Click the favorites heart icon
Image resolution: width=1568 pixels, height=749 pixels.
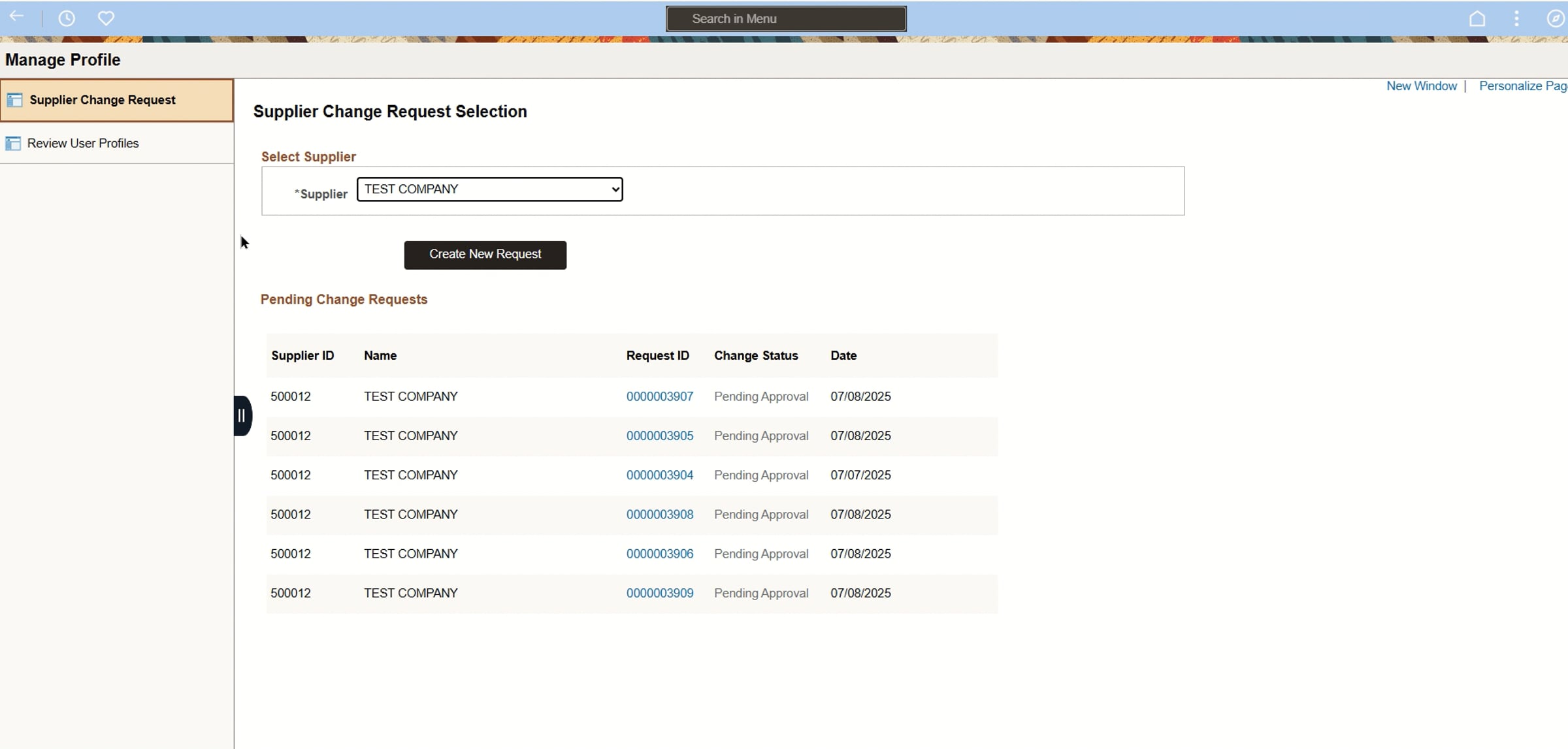pos(106,18)
